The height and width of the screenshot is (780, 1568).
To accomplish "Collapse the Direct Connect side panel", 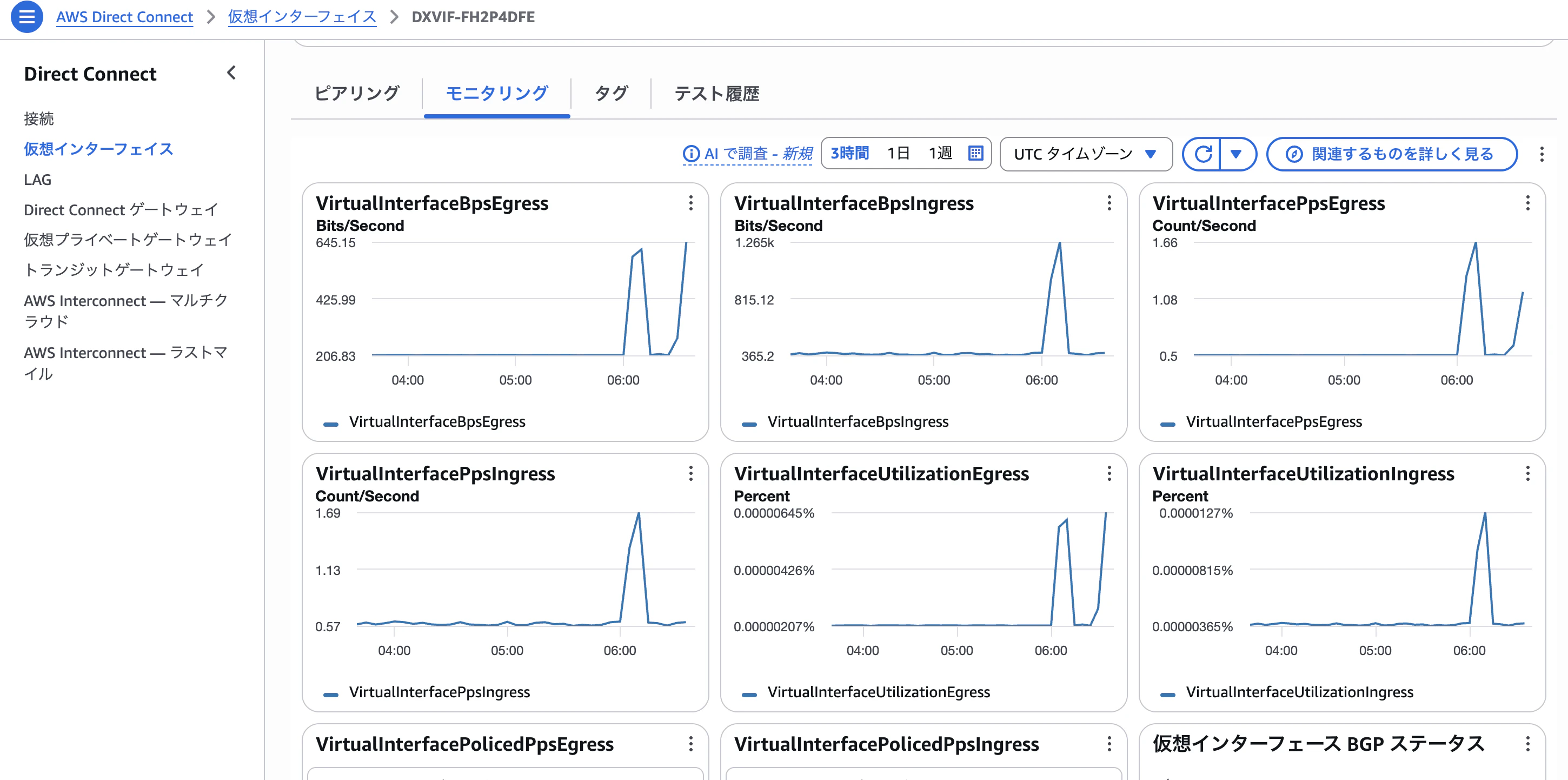I will pyautogui.click(x=231, y=73).
